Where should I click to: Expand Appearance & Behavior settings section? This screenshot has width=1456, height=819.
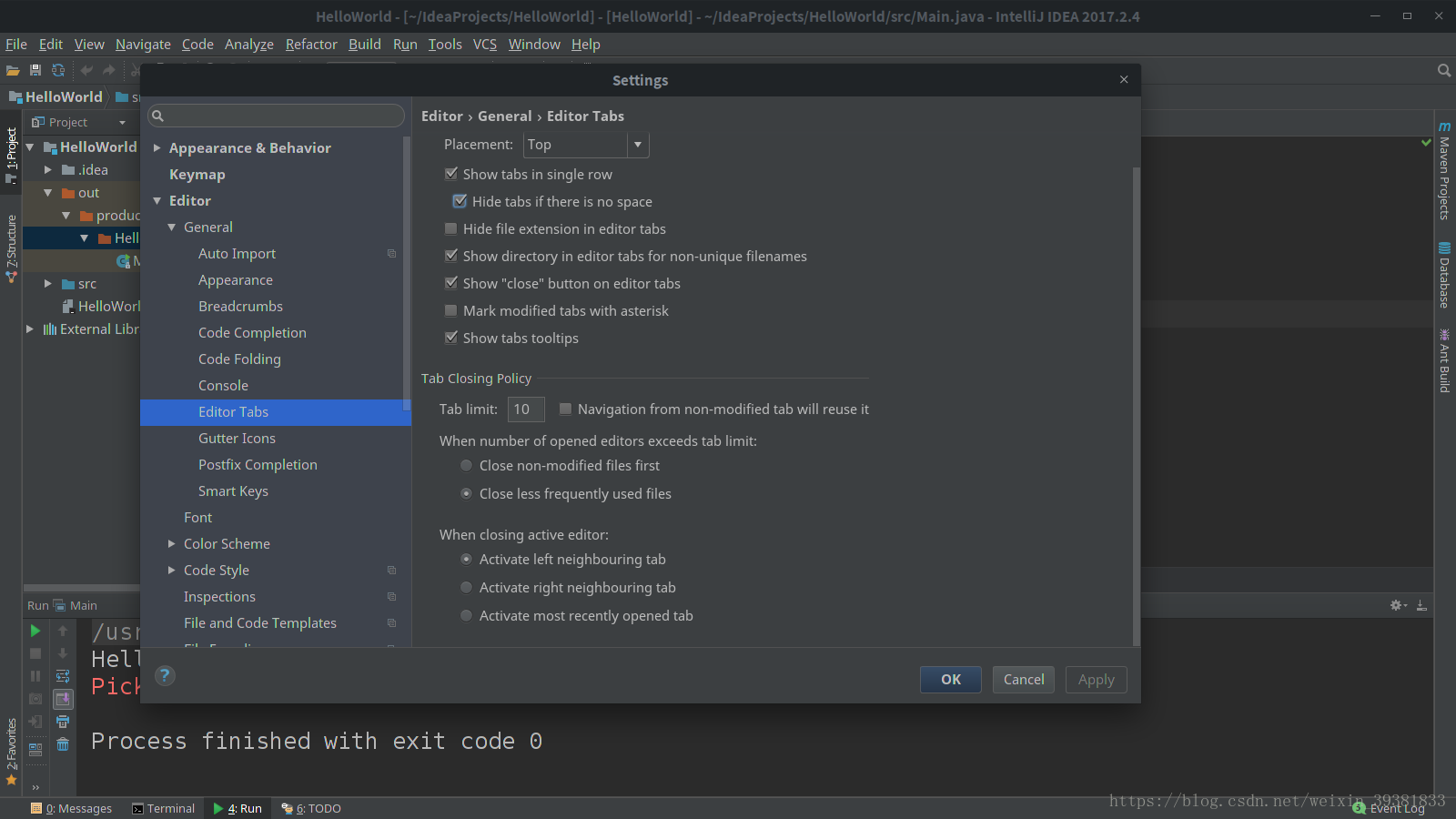(157, 147)
